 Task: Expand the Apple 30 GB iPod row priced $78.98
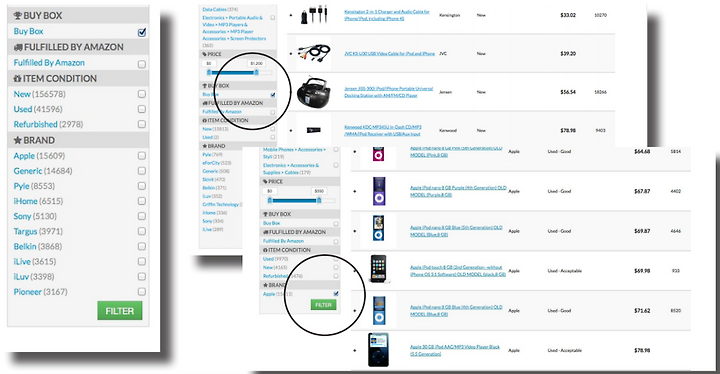click(x=354, y=351)
